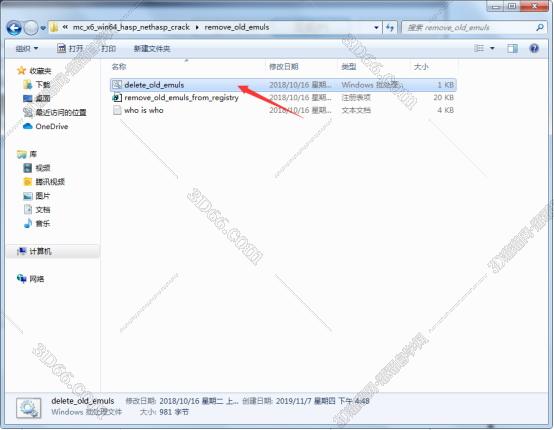The image size is (554, 430).
Task: Click the 打开 open toolbar button
Action: point(70,48)
